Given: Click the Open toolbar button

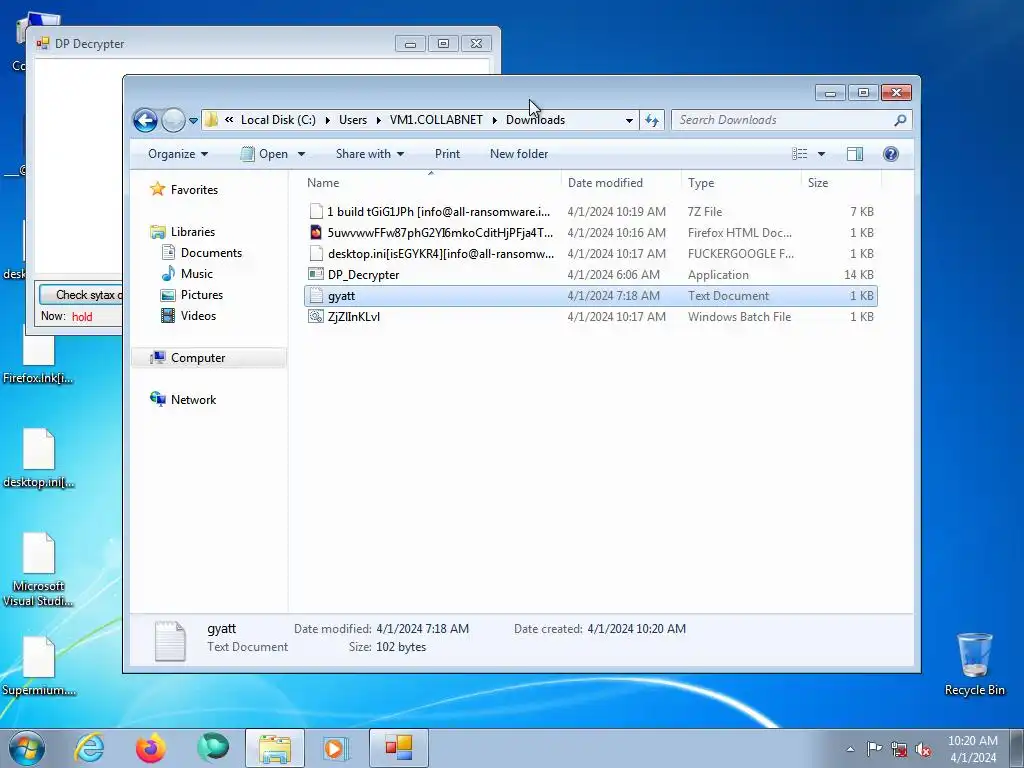Looking at the screenshot, I should point(264,154).
